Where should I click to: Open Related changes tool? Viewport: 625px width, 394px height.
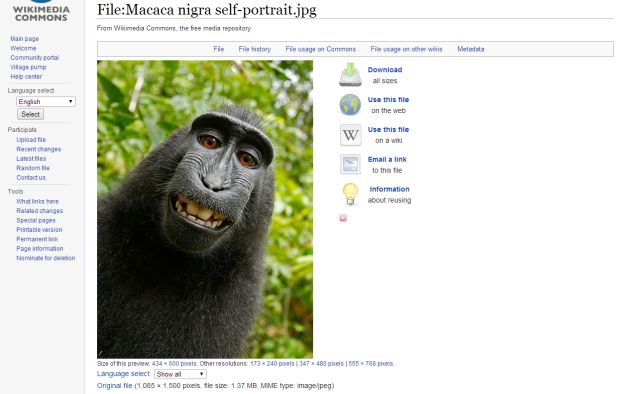tap(39, 211)
